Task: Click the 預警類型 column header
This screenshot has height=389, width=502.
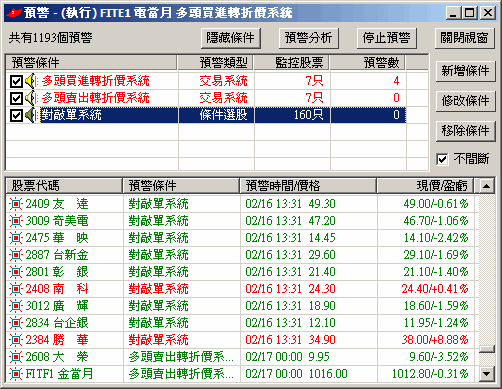Action: [216, 62]
